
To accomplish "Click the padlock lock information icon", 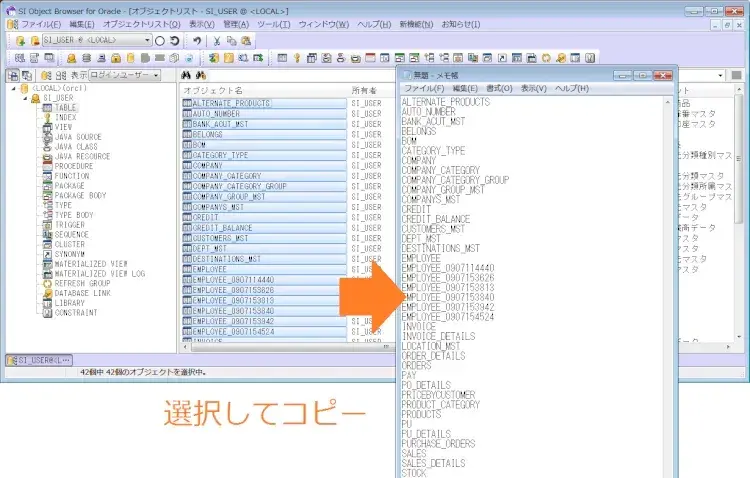I will tap(116, 58).
